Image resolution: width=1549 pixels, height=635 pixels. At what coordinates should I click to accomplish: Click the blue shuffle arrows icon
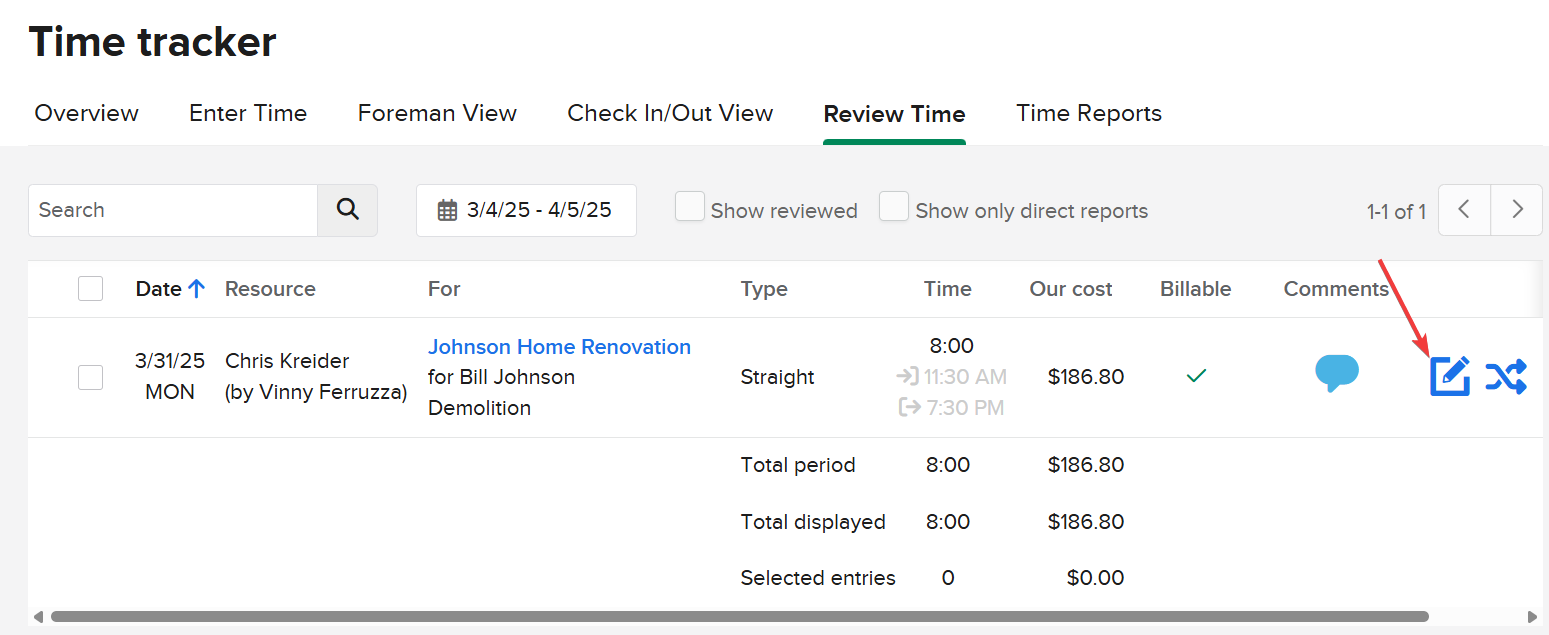click(x=1505, y=376)
